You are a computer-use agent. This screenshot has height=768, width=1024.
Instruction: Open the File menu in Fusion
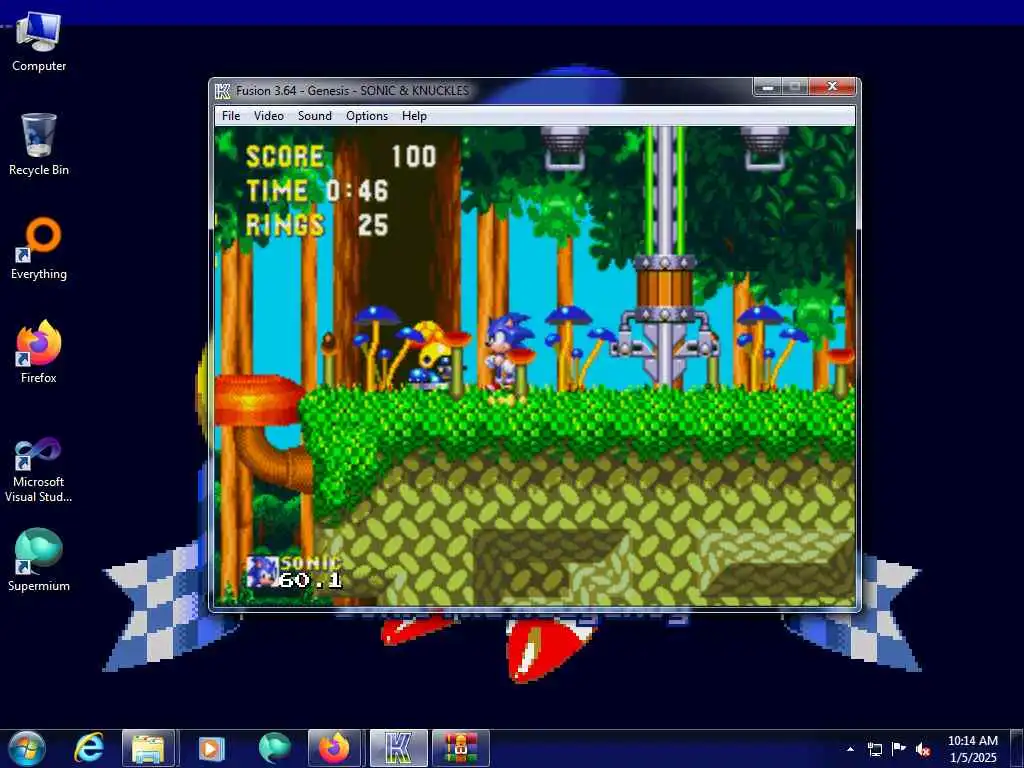(x=231, y=116)
